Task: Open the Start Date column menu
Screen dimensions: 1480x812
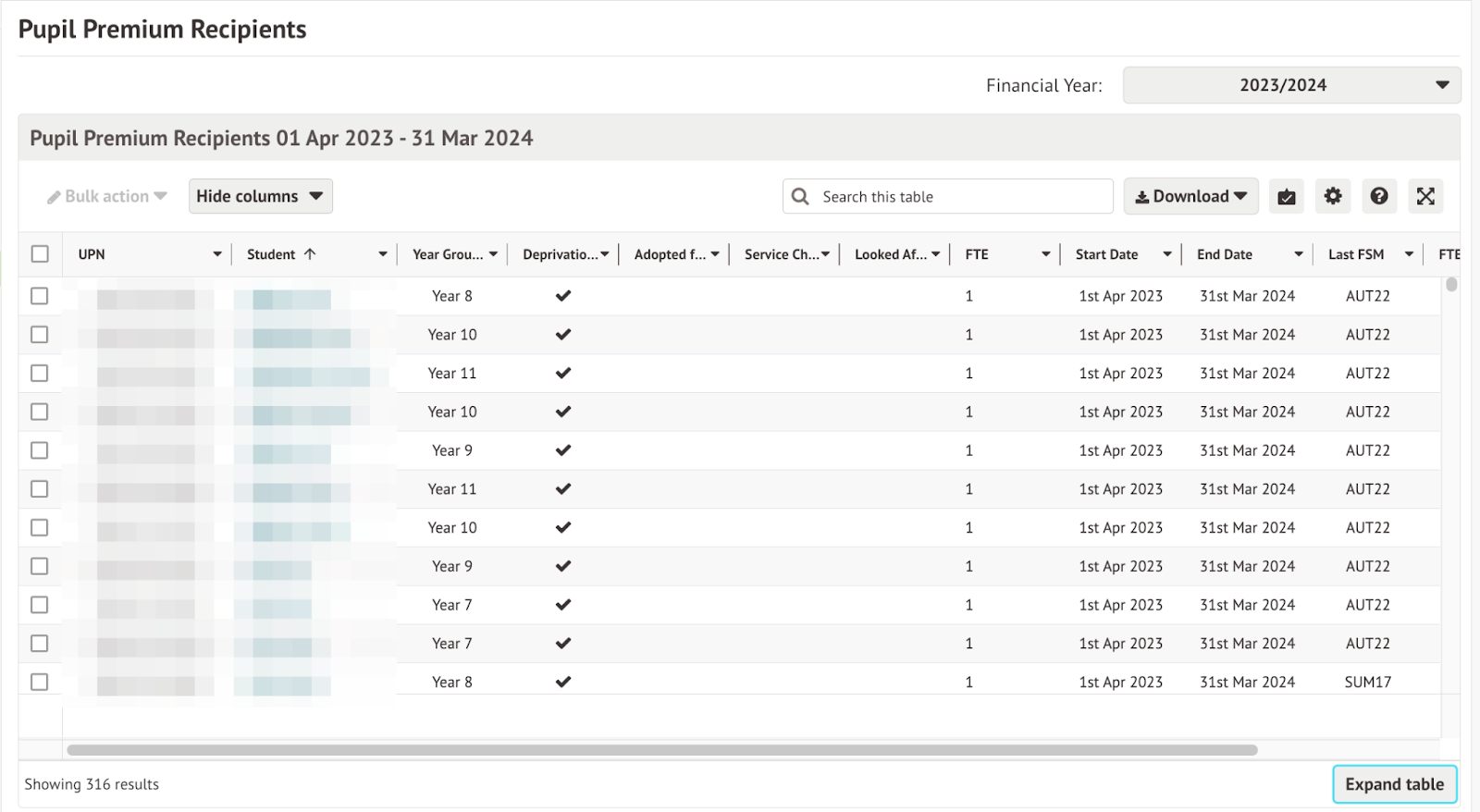Action: [x=1167, y=254]
